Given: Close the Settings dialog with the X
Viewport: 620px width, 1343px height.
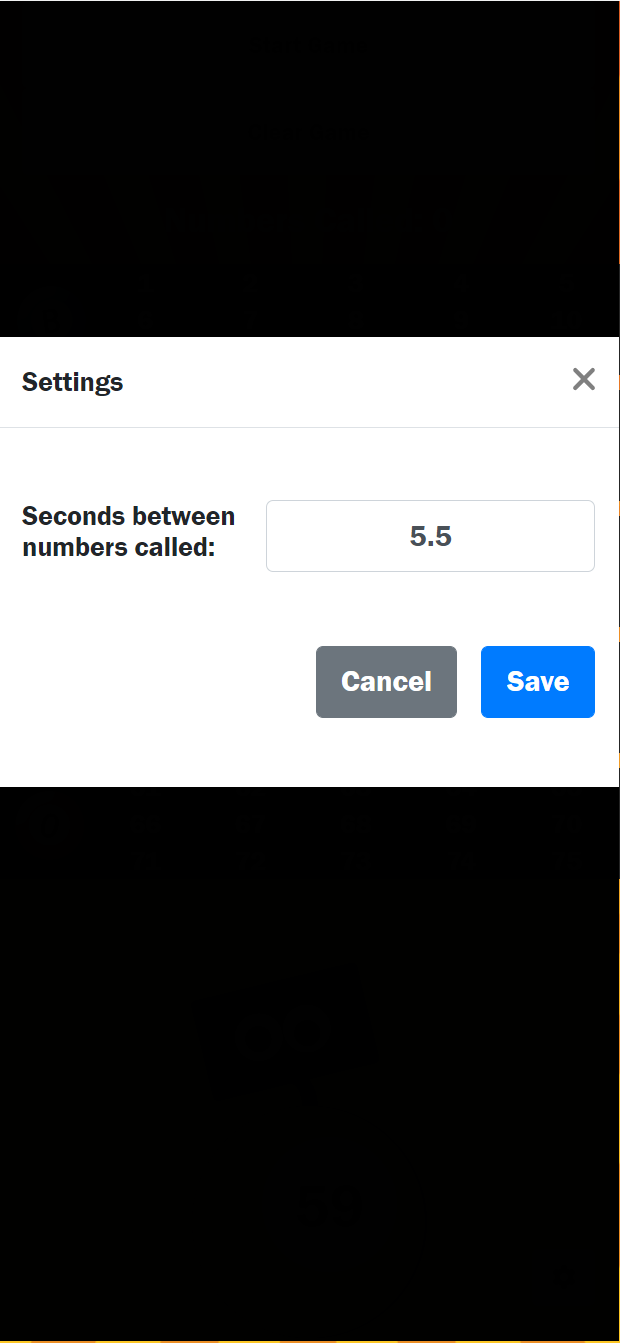Looking at the screenshot, I should [583, 379].
